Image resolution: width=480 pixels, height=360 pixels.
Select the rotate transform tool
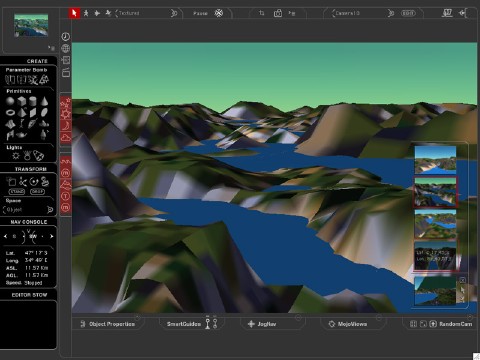(x=33, y=182)
